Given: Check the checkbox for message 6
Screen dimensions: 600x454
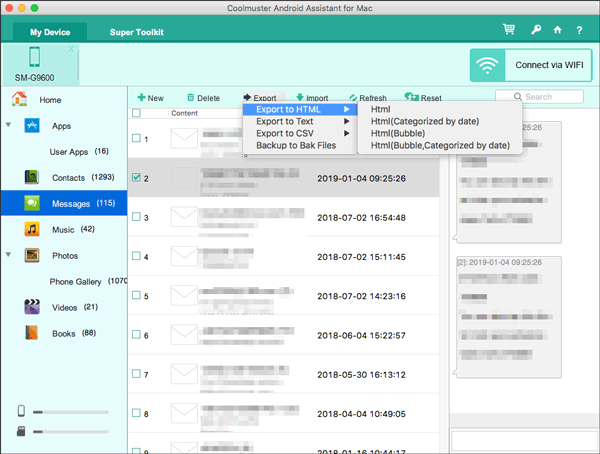Looking at the screenshot, I should (x=136, y=334).
